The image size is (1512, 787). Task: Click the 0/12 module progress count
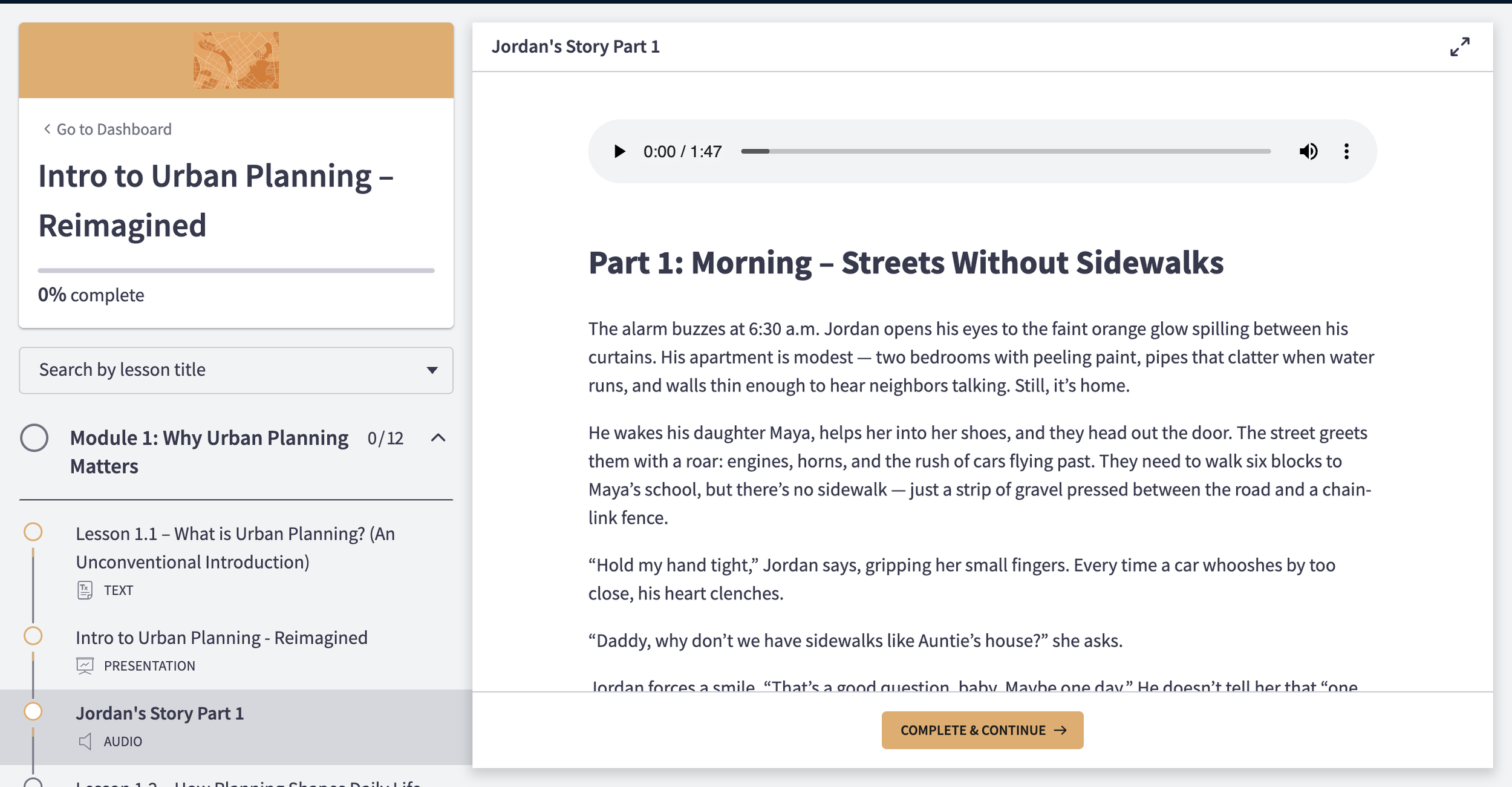click(x=385, y=438)
